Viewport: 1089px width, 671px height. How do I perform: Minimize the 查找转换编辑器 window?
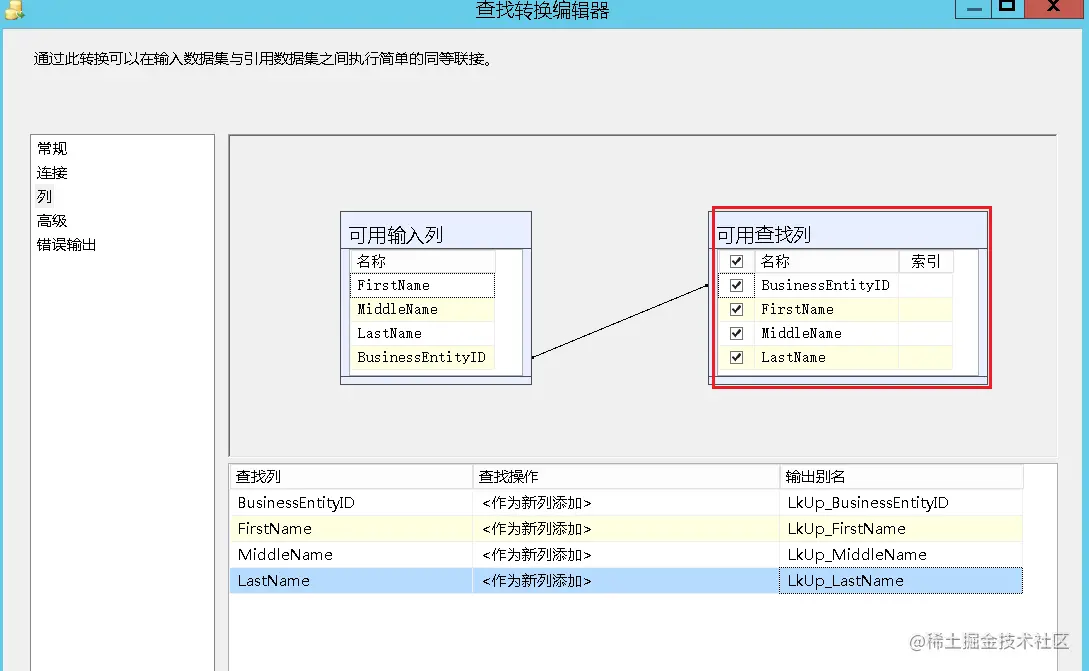tap(974, 8)
